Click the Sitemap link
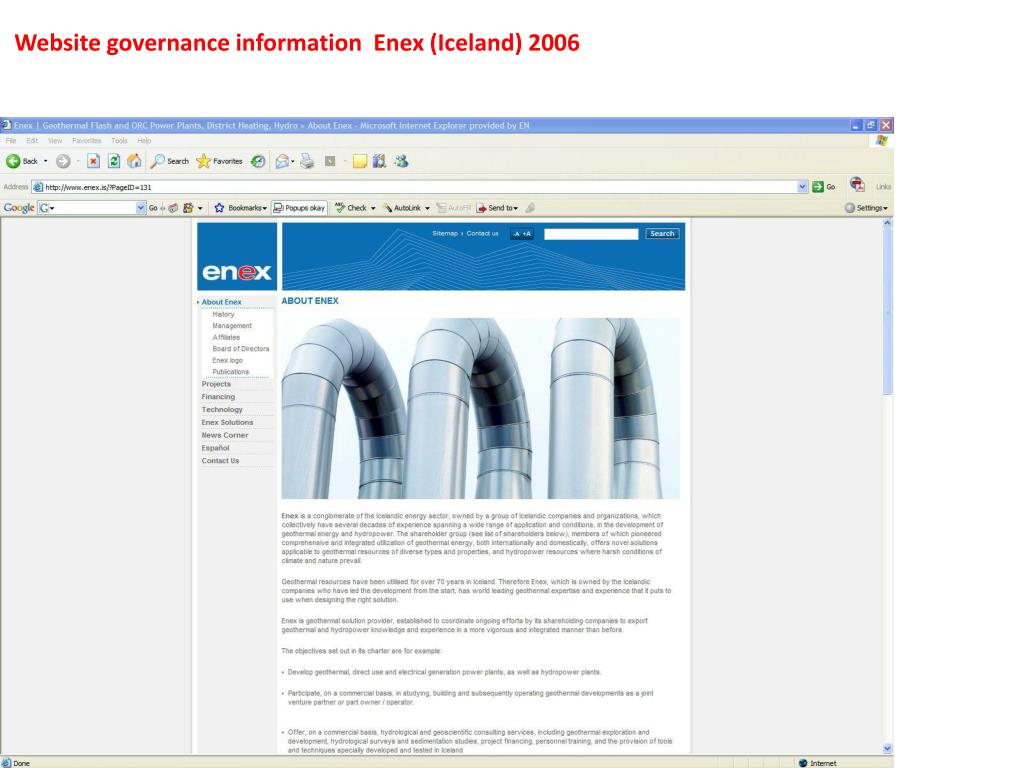 click(x=445, y=233)
